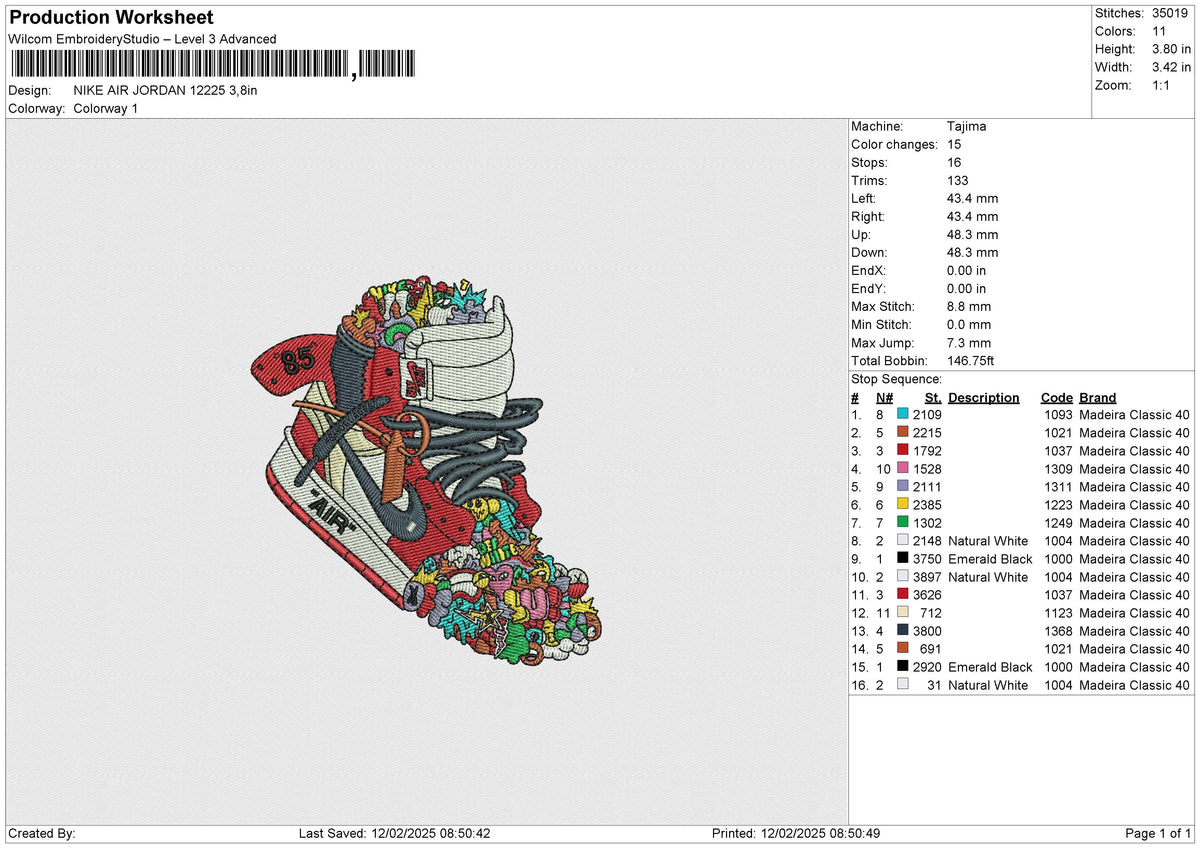This screenshot has height=848, width=1200.
Task: Click the "Created By:" footer label
Action: click(42, 833)
